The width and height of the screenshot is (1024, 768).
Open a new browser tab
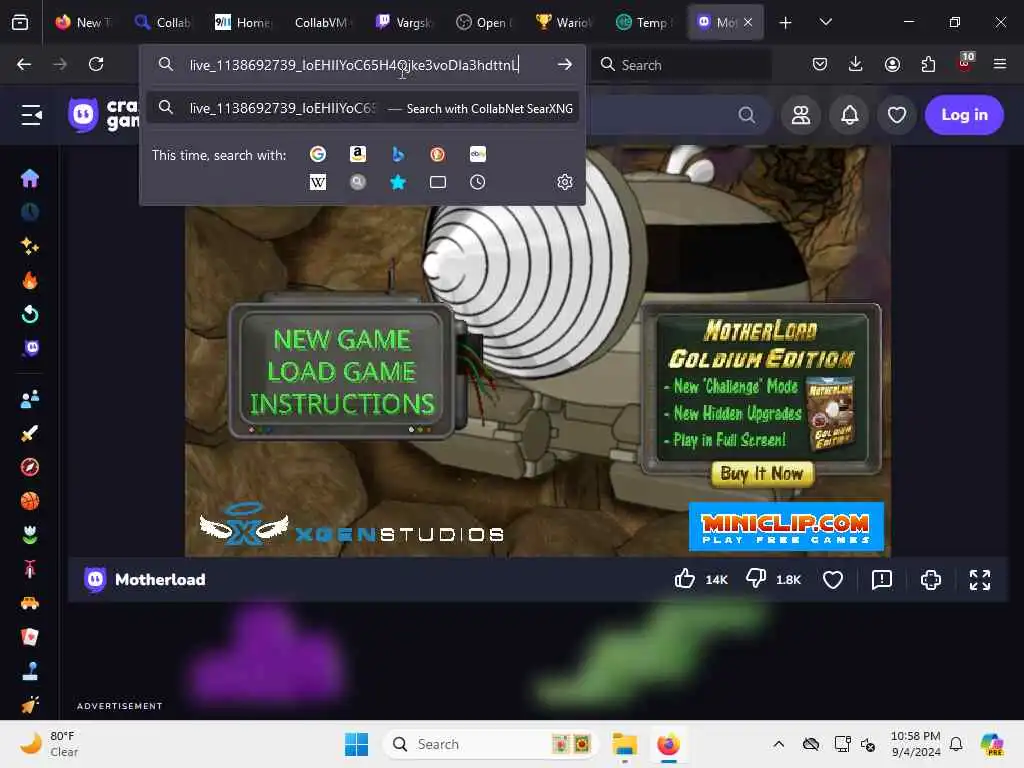(x=786, y=23)
